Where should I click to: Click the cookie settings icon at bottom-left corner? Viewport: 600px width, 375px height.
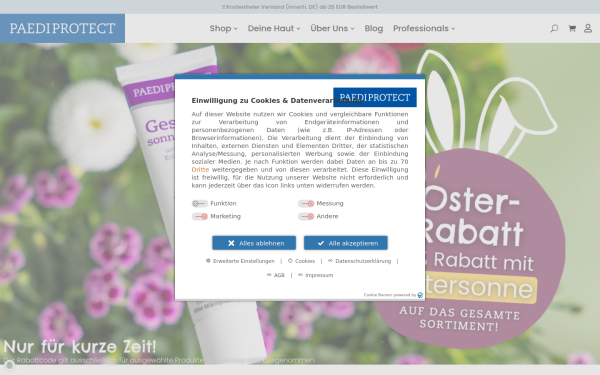click(x=10, y=365)
